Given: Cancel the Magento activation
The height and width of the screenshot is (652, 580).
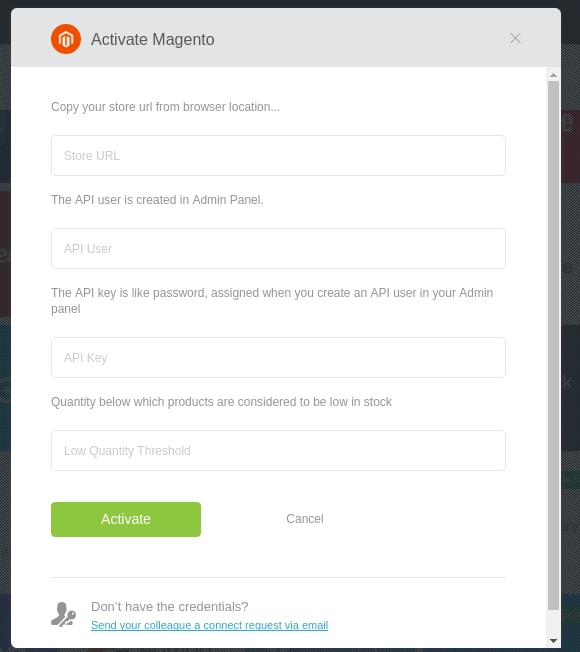Looking at the screenshot, I should point(305,519).
